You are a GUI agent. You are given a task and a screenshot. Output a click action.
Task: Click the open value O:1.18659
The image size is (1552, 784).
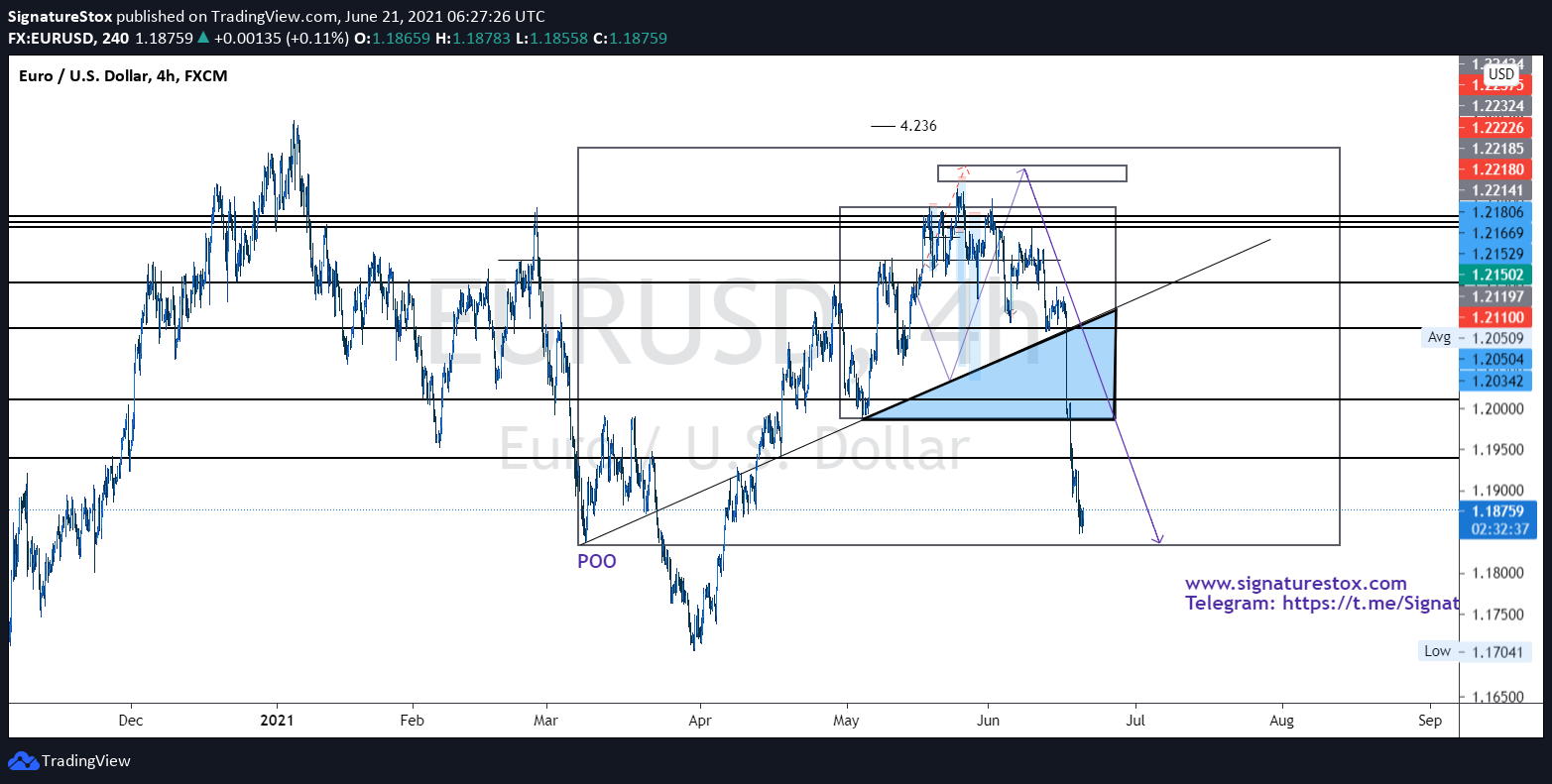click(393, 39)
